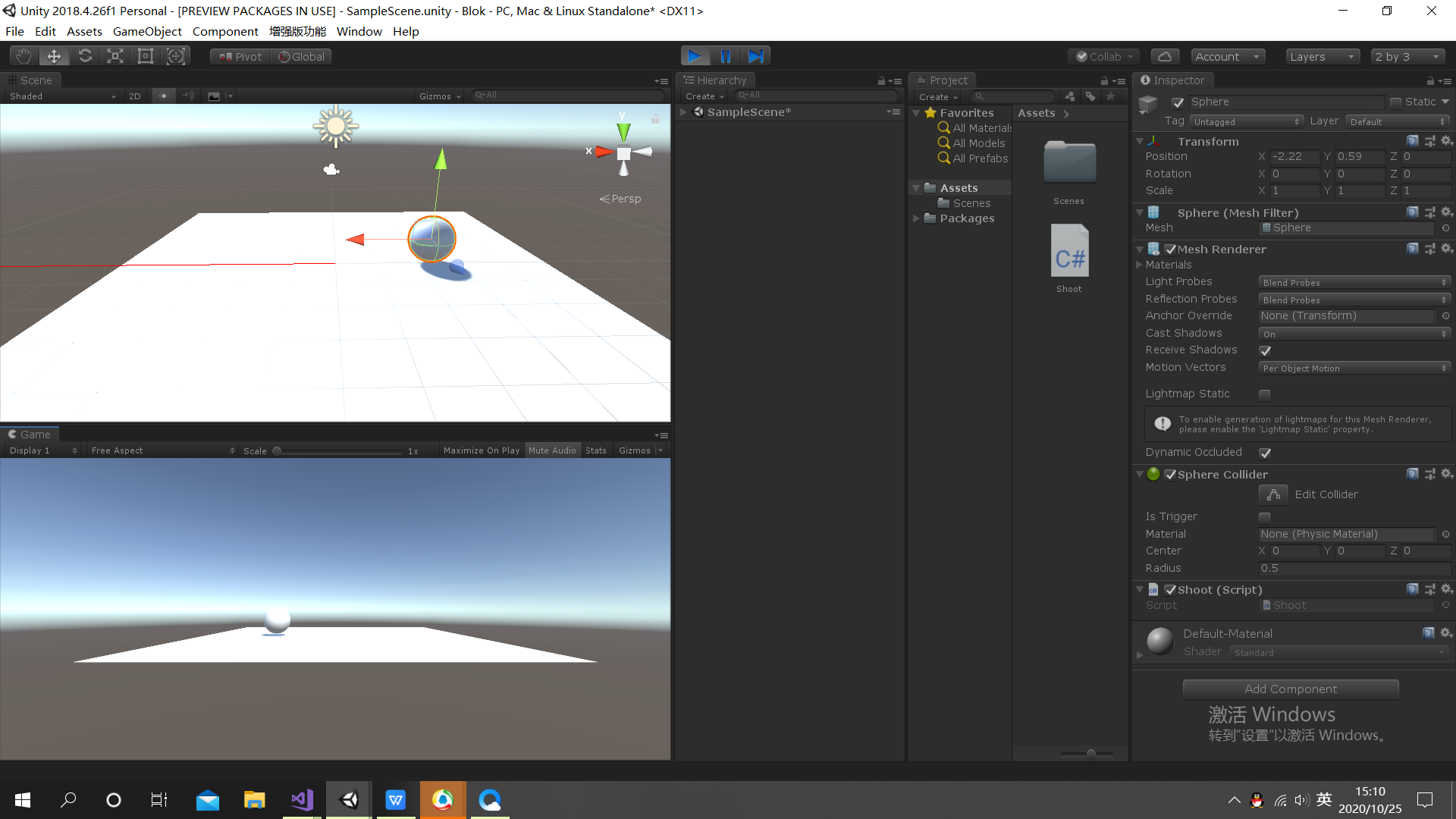Image resolution: width=1456 pixels, height=819 pixels.
Task: Click the Edit Collider icon button
Action: pyautogui.click(x=1273, y=494)
